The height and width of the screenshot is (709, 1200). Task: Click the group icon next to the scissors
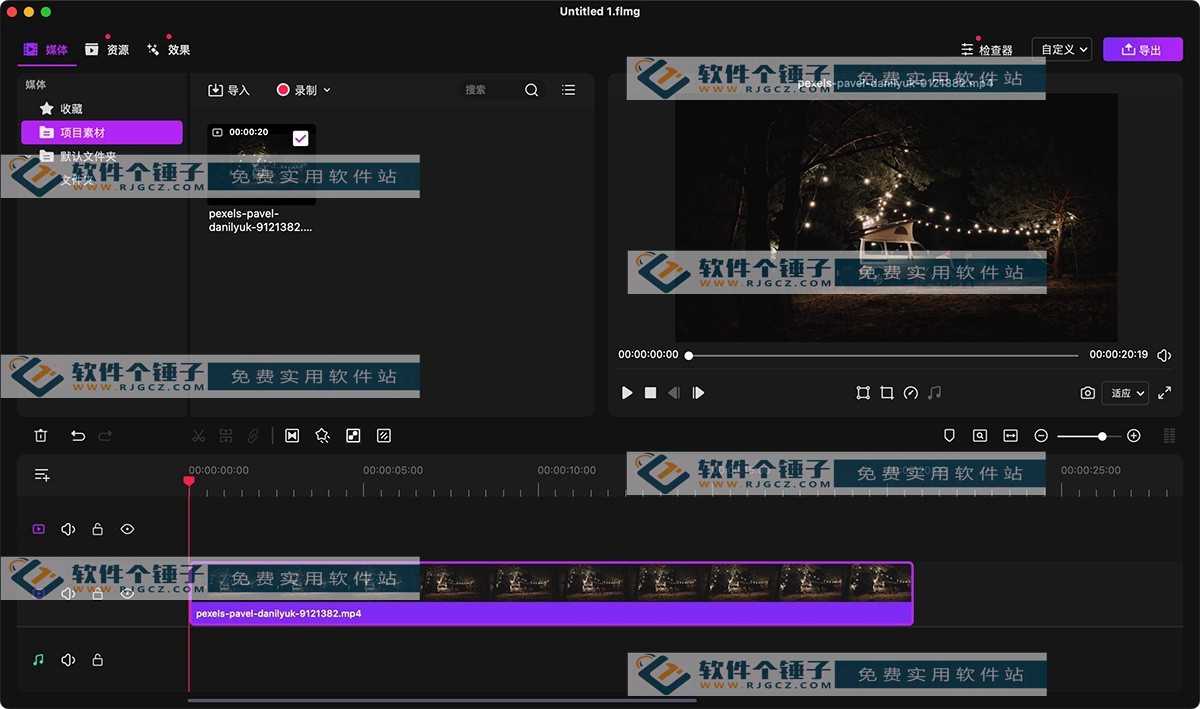[226, 436]
